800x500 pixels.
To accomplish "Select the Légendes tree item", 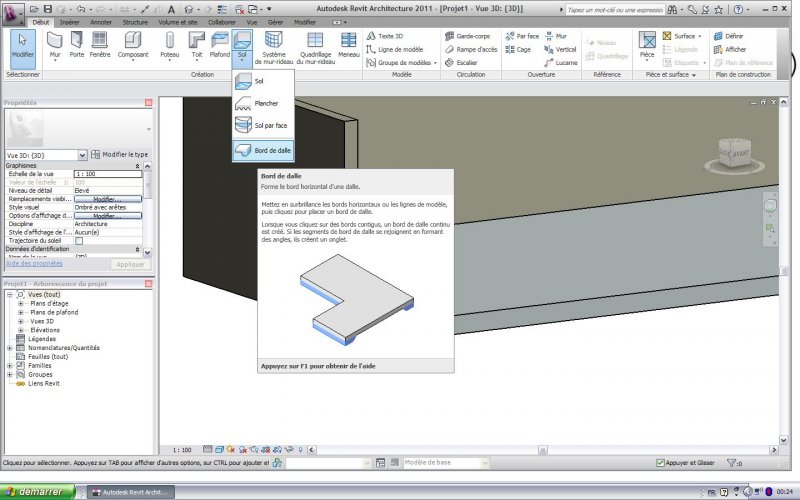I will click(42, 339).
